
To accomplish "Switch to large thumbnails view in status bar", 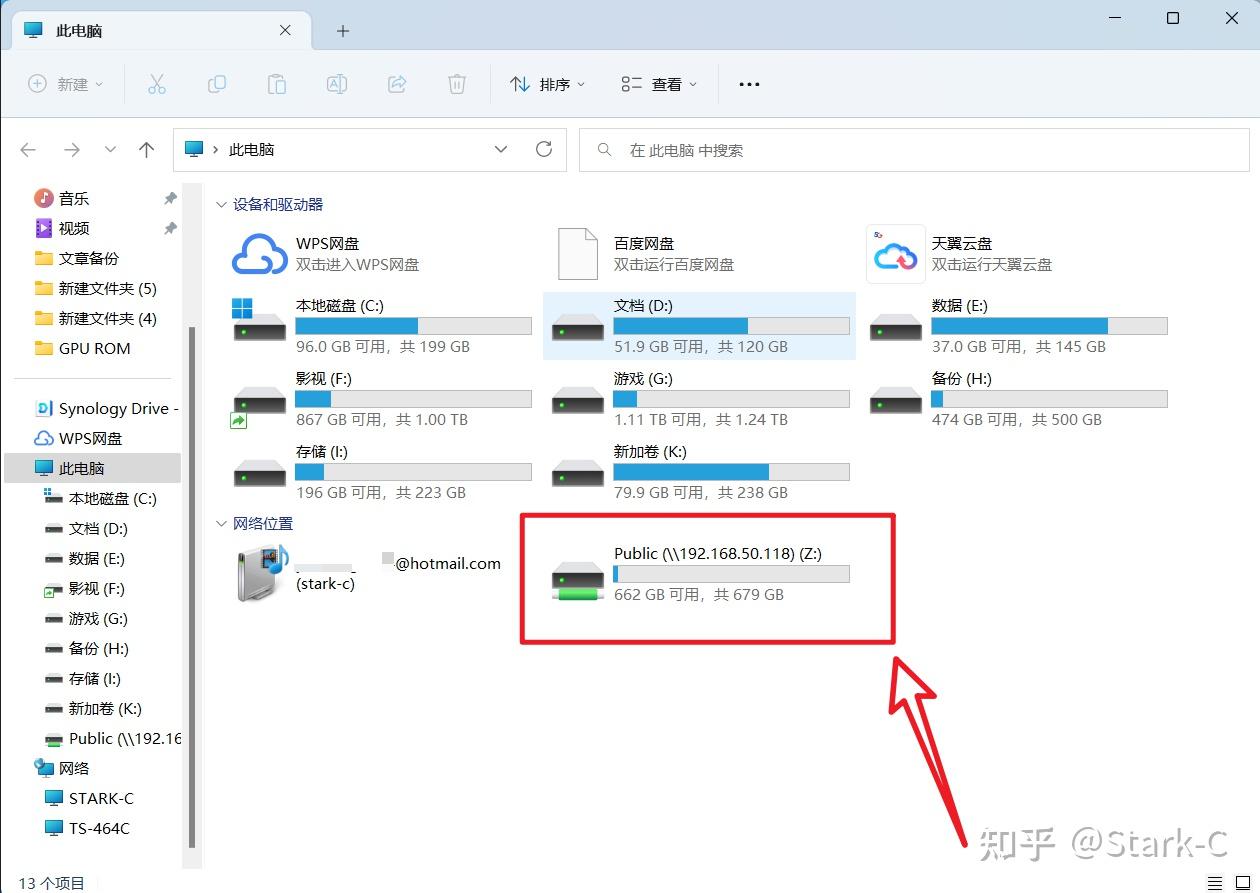I will (1242, 882).
